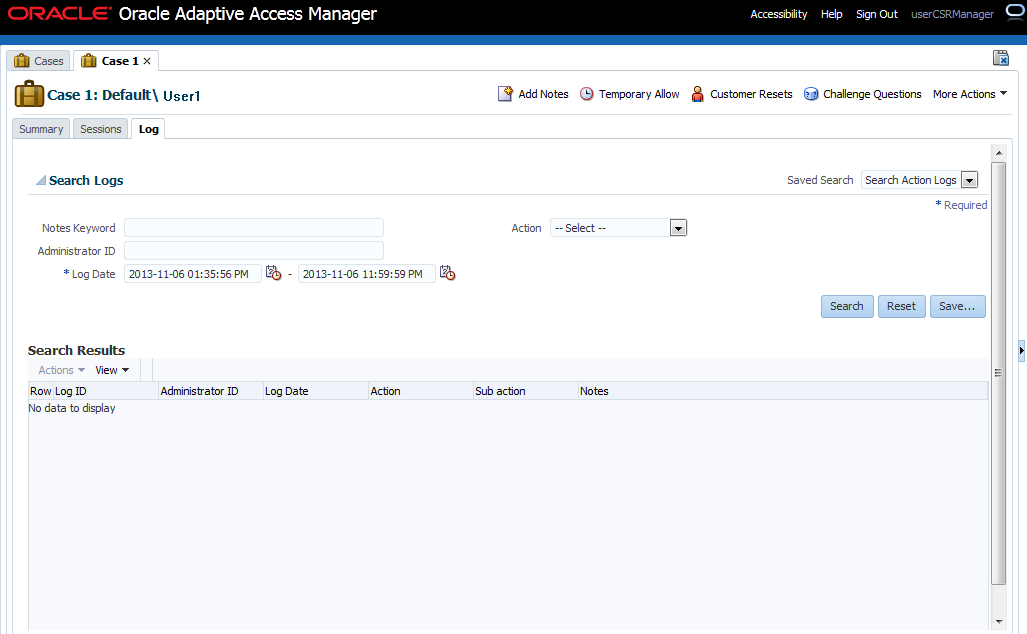The width and height of the screenshot is (1027, 634).
Task: Click the Temporary Allow clock icon
Action: tap(587, 94)
